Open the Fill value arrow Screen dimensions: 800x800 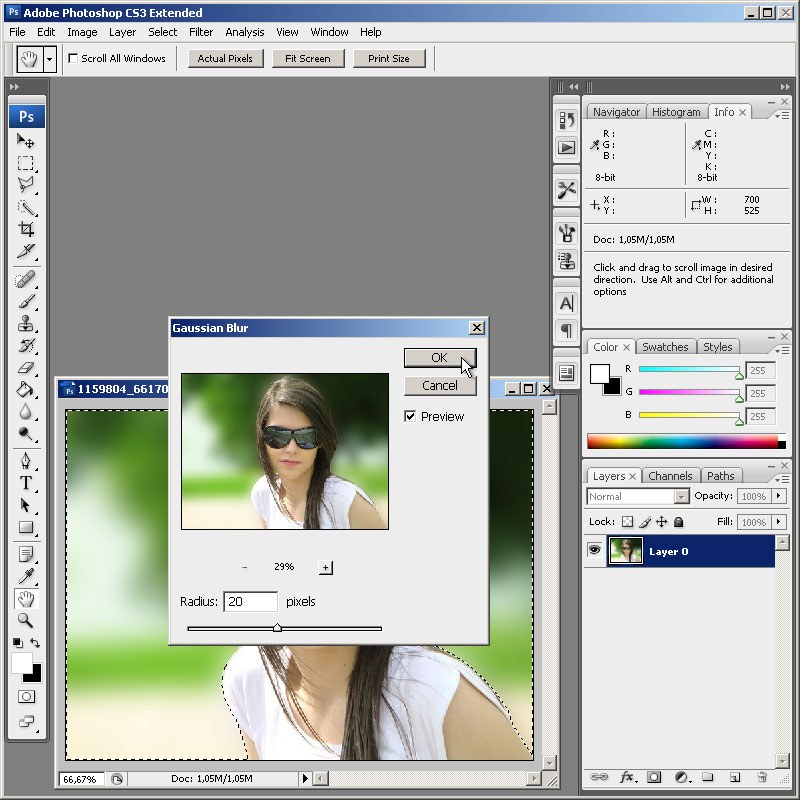[x=776, y=522]
